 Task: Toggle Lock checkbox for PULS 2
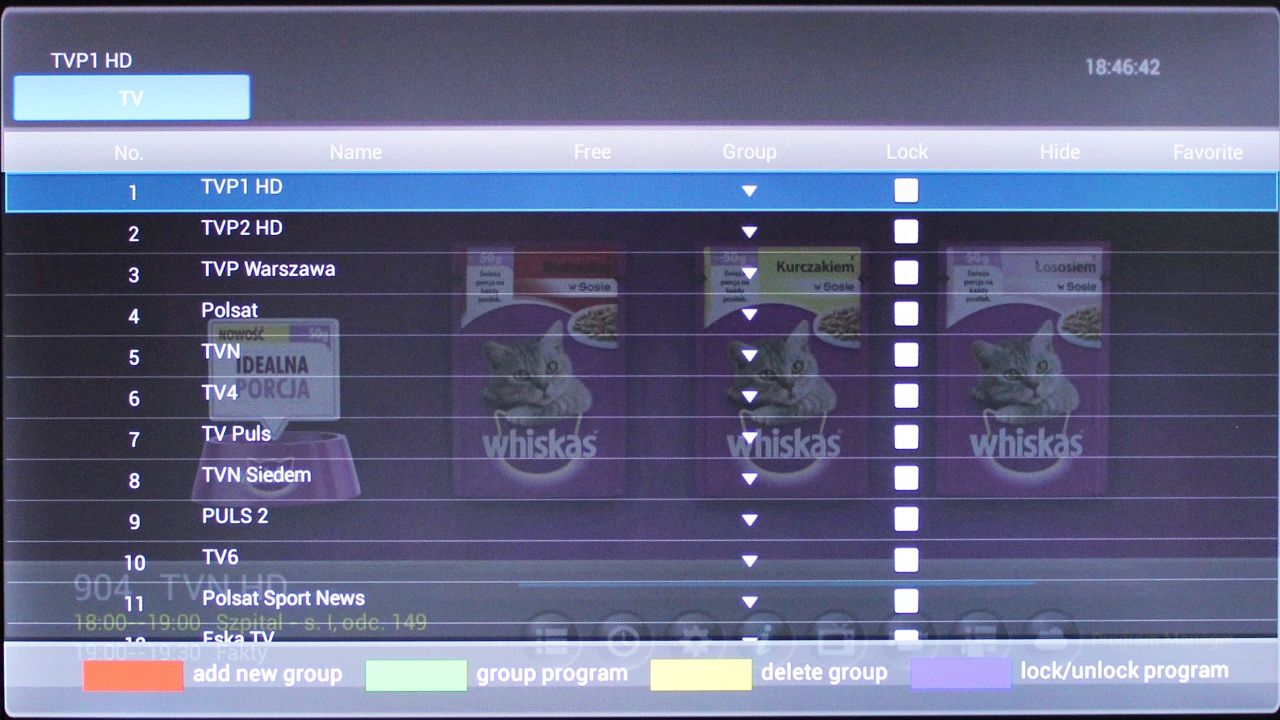click(906, 519)
